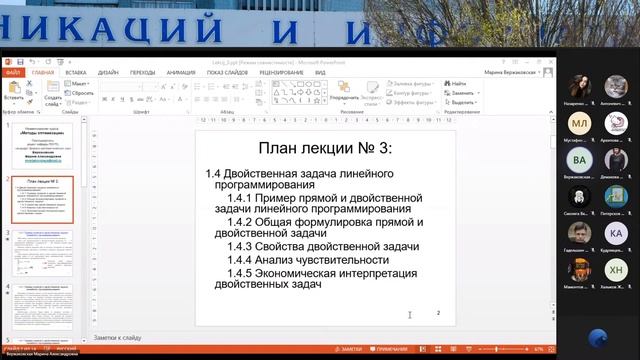Open the Shape Fill (Заливка фигуры) menu
640x360 pixels.
click(x=409, y=84)
